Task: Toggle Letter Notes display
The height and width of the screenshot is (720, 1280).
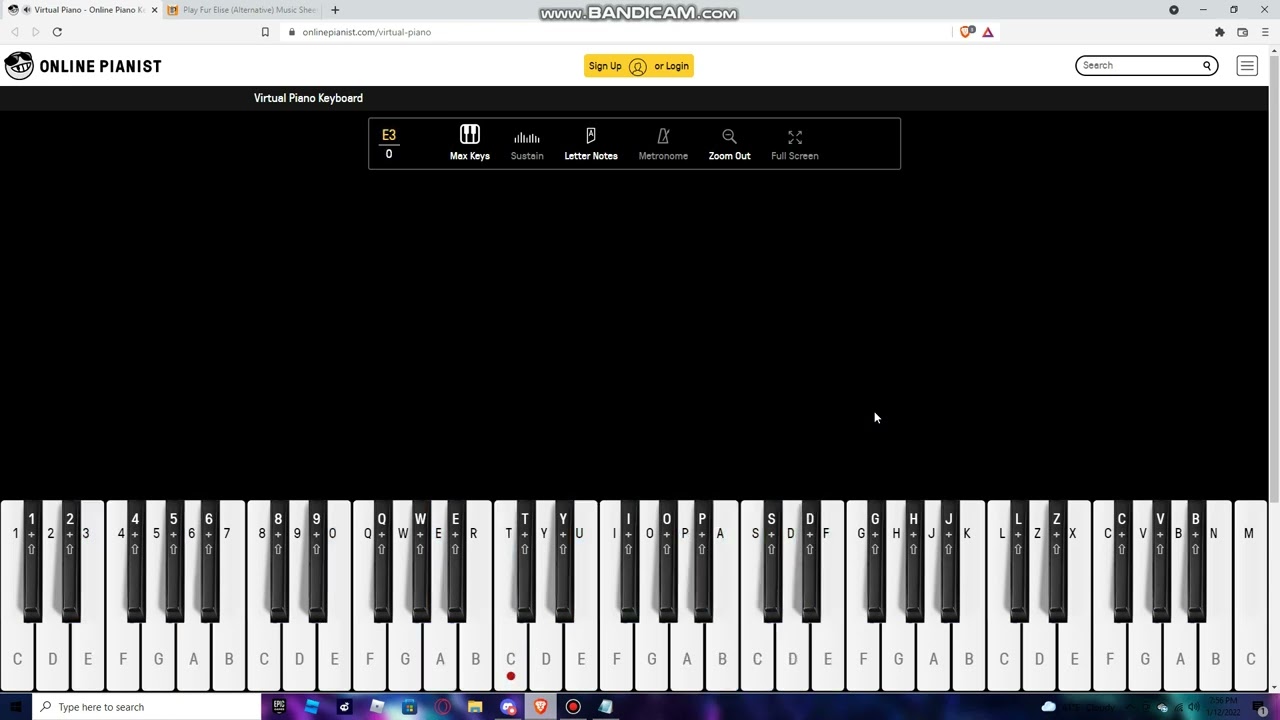Action: pyautogui.click(x=591, y=143)
